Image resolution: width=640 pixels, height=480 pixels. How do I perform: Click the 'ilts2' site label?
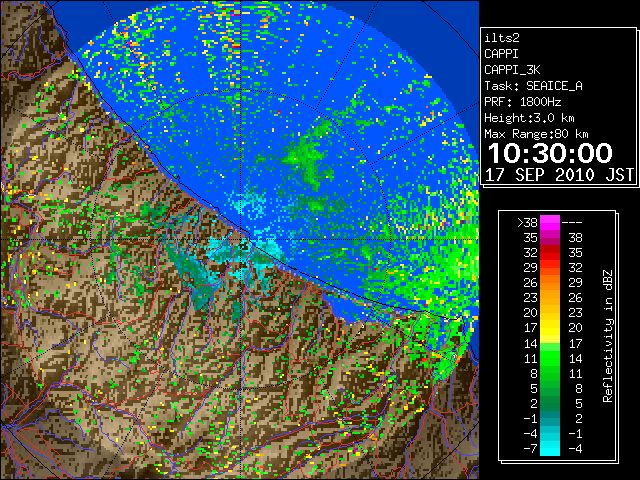click(502, 38)
